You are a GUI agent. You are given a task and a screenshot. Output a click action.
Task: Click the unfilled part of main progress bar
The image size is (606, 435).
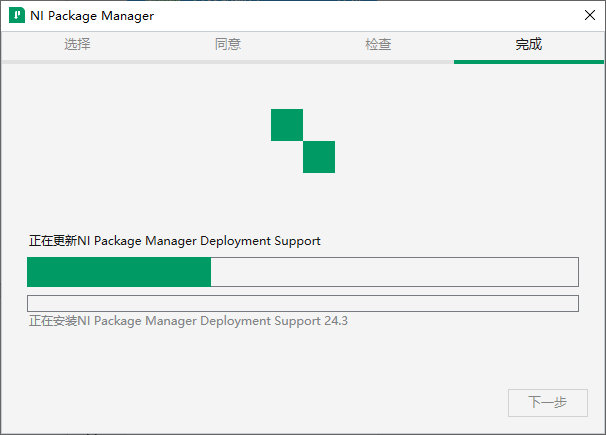394,272
